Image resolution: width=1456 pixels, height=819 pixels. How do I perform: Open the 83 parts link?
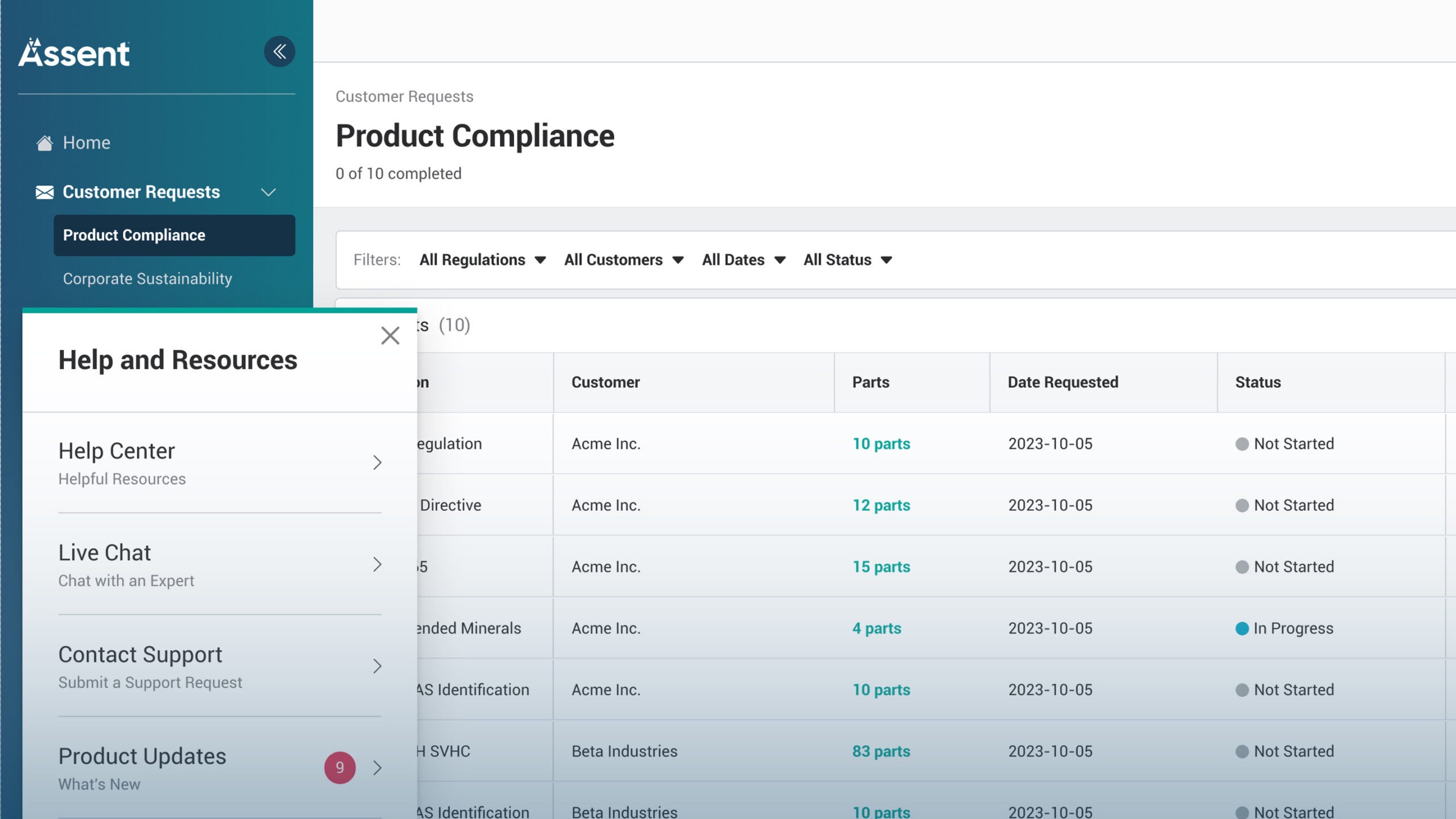click(881, 751)
